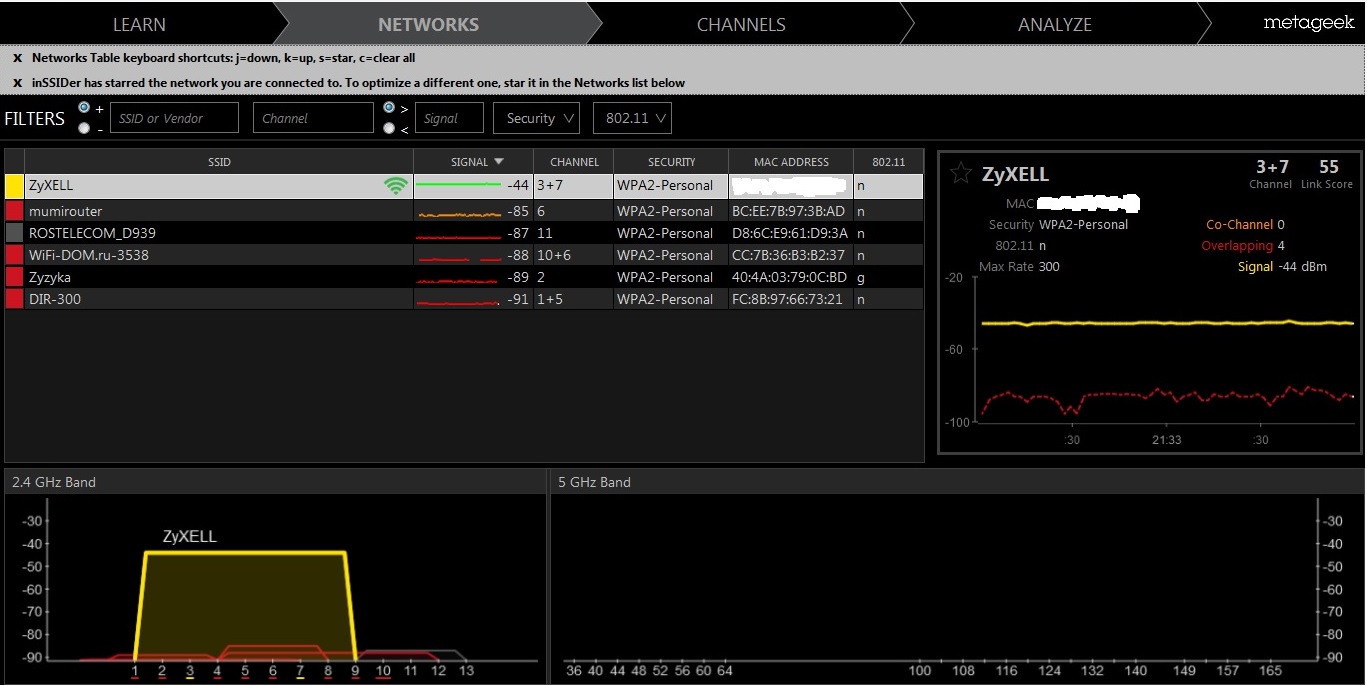Click the yellow swatch of ZyXELL row

point(14,186)
